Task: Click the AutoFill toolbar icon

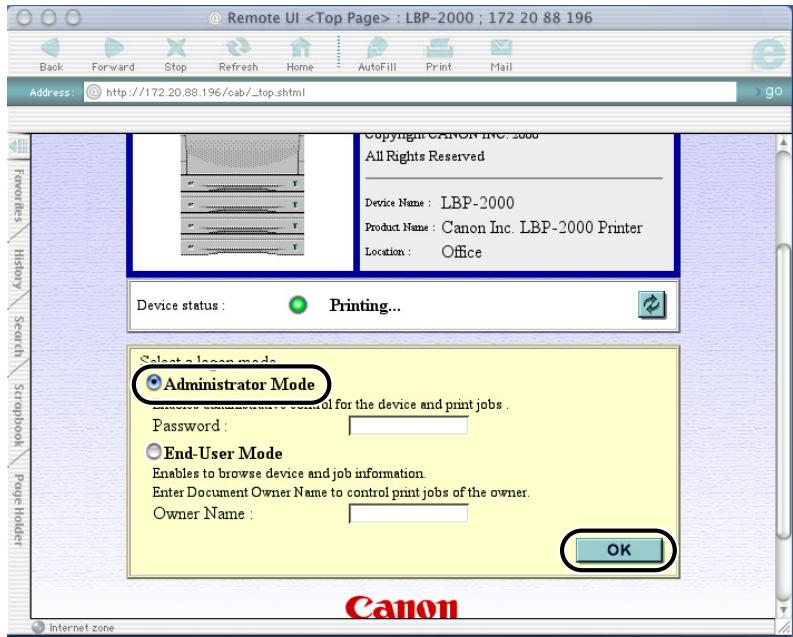Action: pyautogui.click(x=377, y=54)
